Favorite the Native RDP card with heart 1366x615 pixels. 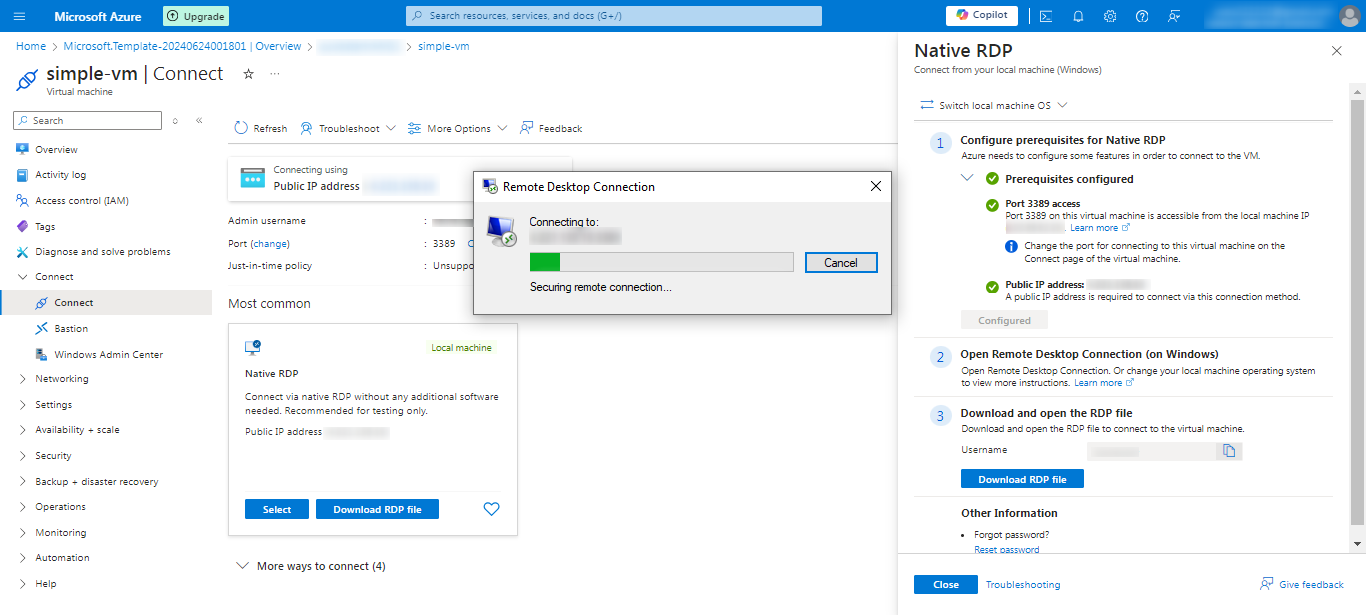(491, 509)
